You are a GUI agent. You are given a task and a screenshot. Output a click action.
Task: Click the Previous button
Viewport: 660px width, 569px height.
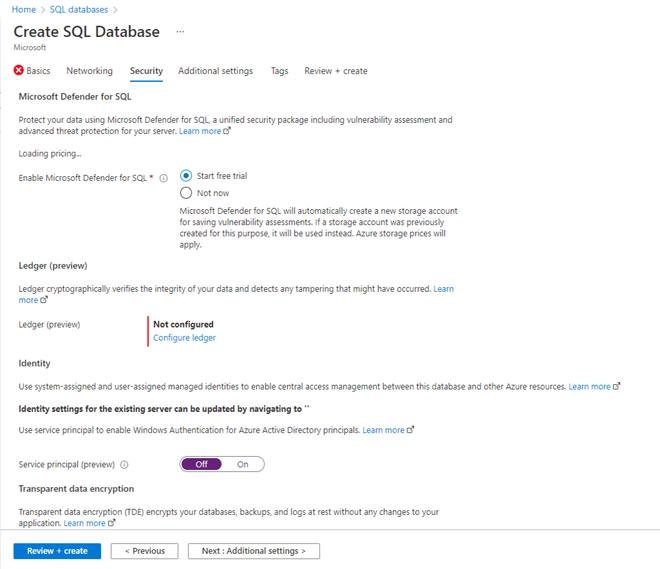coord(144,551)
